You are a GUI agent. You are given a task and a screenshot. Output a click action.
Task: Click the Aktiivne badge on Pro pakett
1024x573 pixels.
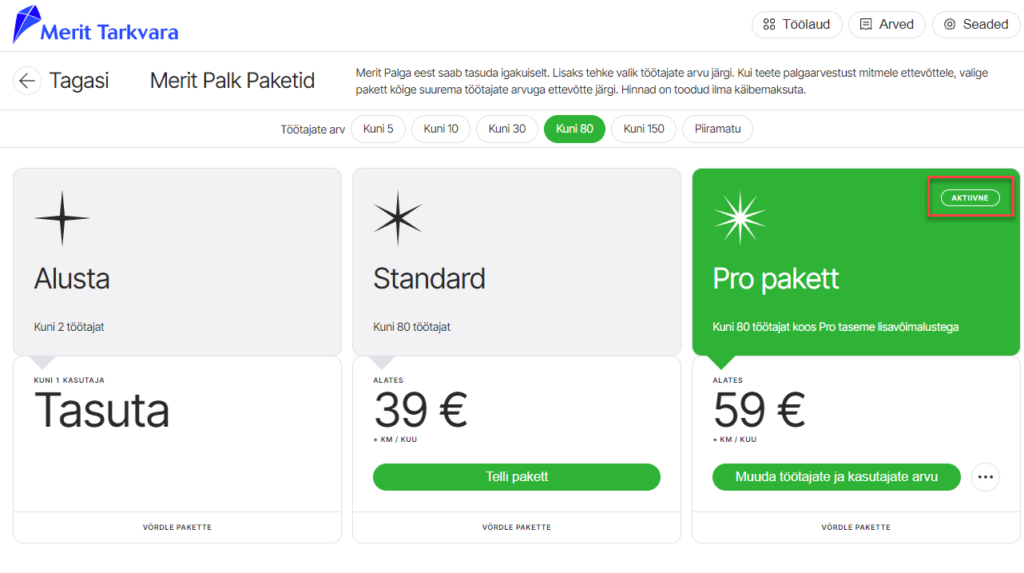point(970,197)
